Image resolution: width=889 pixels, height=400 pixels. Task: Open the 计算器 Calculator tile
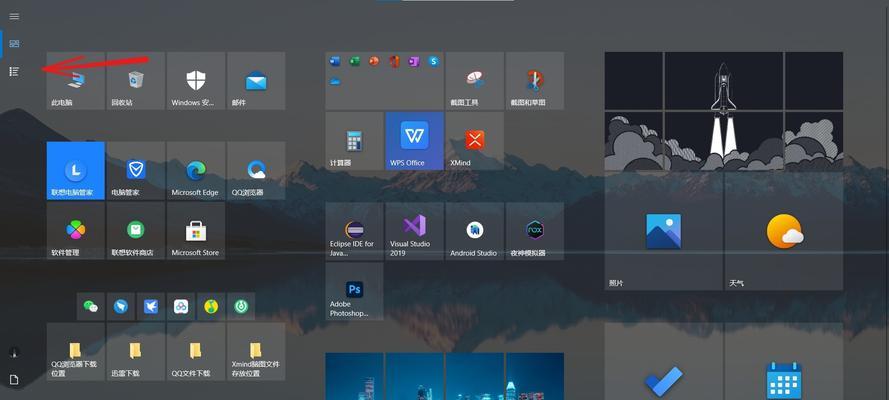tap(354, 141)
